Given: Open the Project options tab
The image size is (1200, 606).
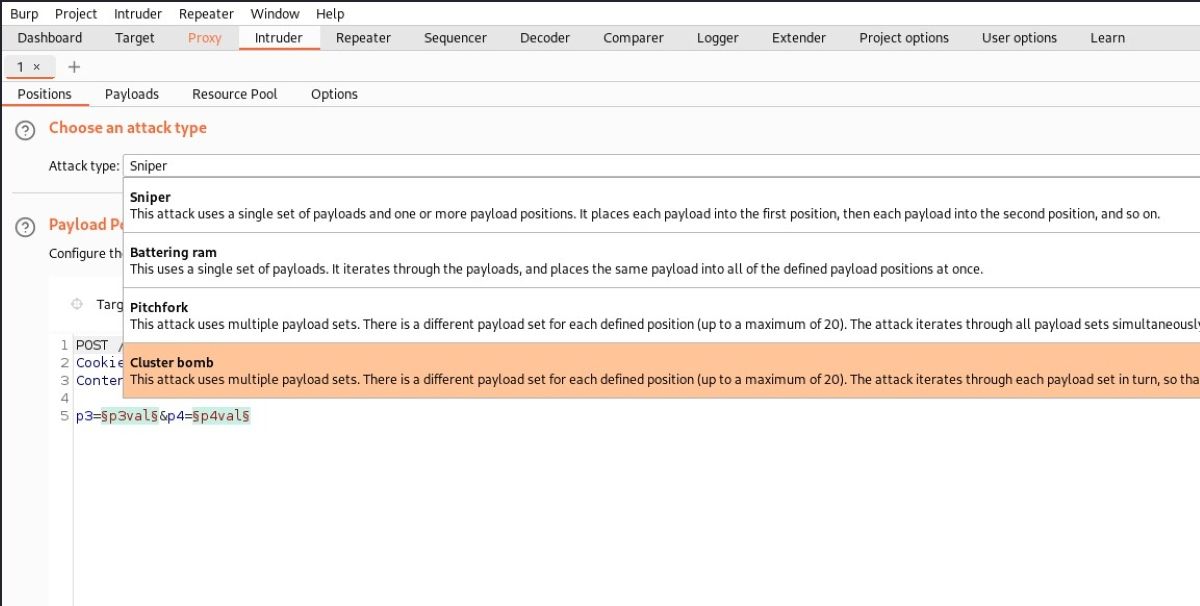Looking at the screenshot, I should coord(904,38).
